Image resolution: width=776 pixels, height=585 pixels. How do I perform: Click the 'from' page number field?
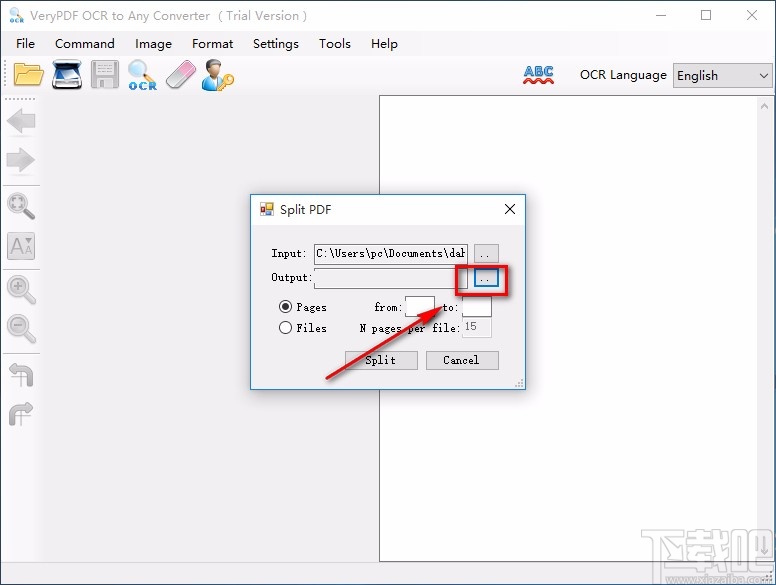coord(420,307)
